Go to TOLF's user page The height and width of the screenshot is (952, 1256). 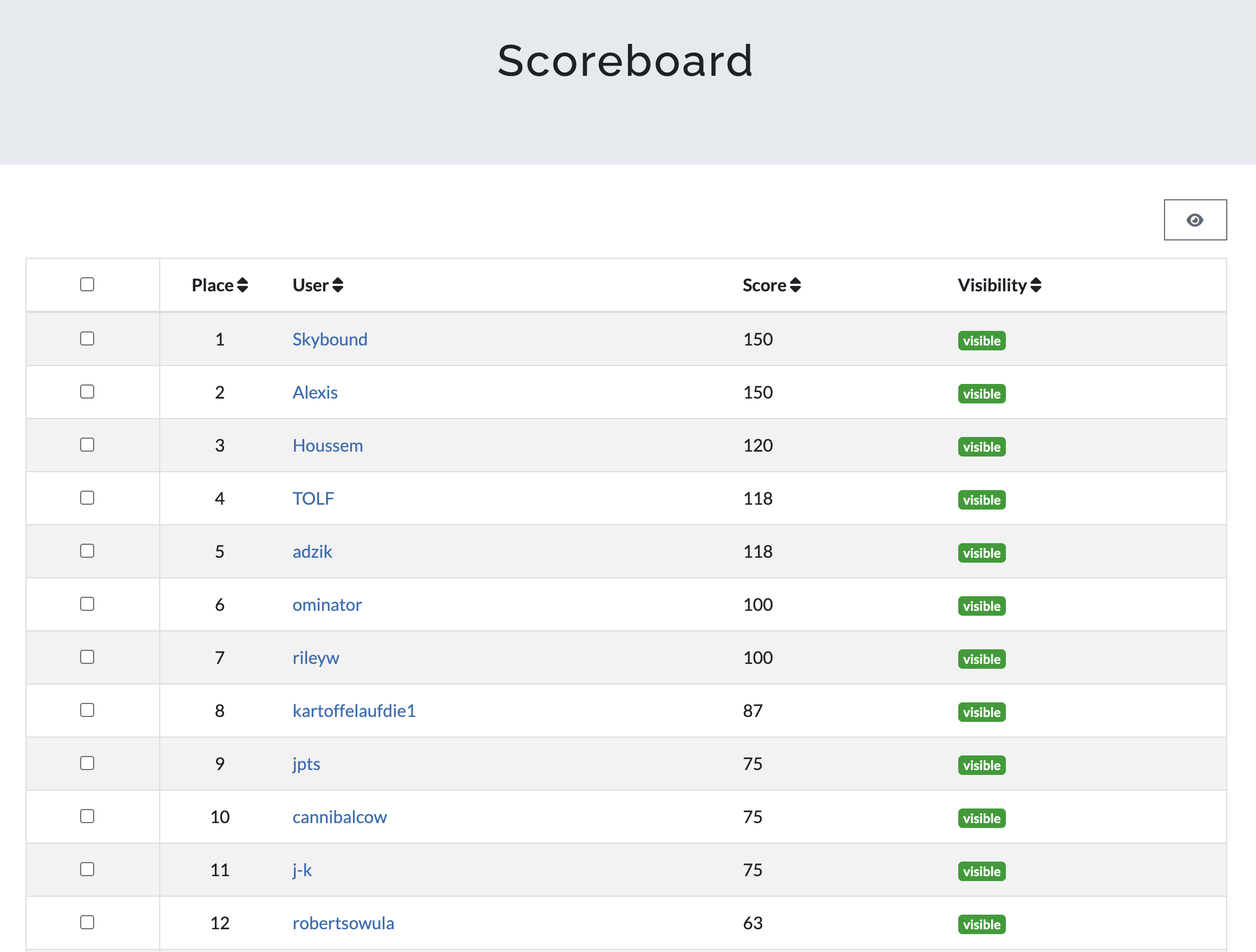pos(313,499)
